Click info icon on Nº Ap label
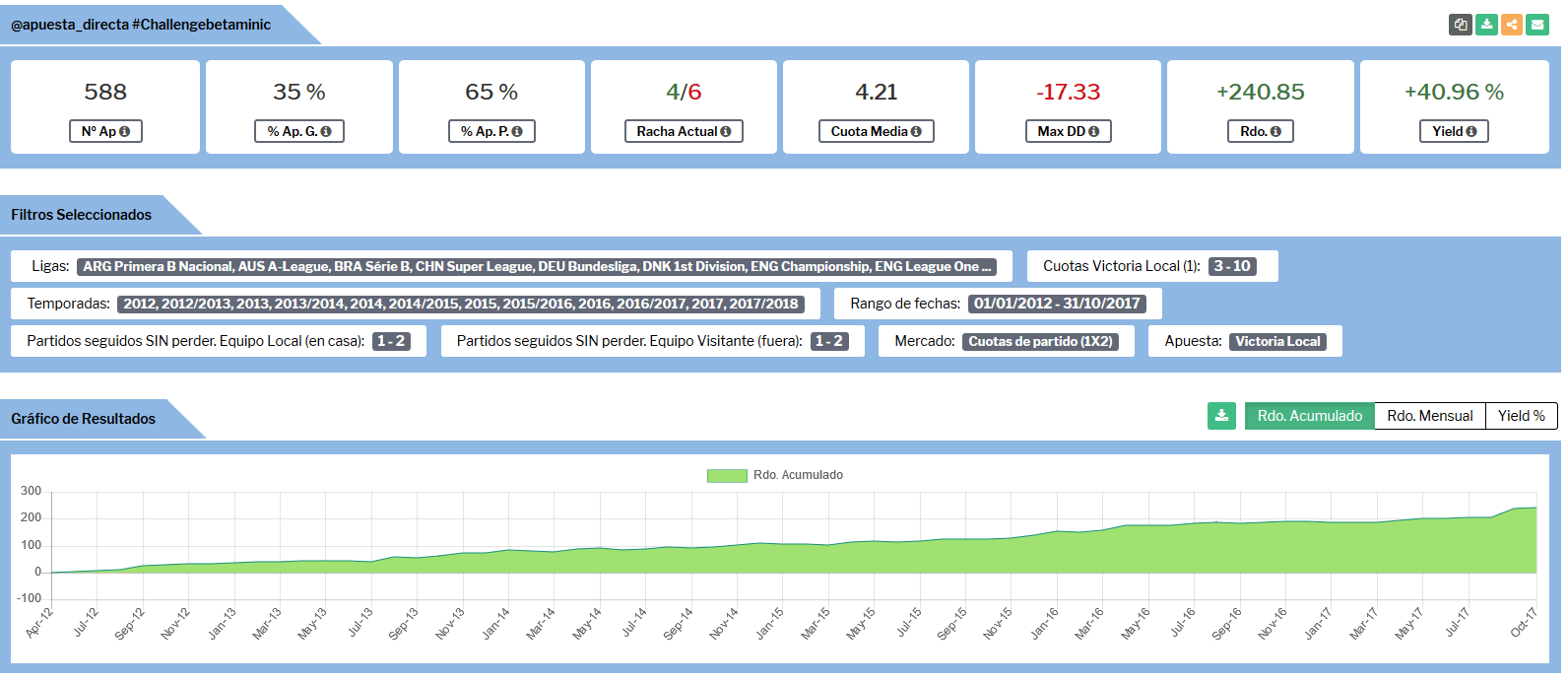 click(x=125, y=132)
